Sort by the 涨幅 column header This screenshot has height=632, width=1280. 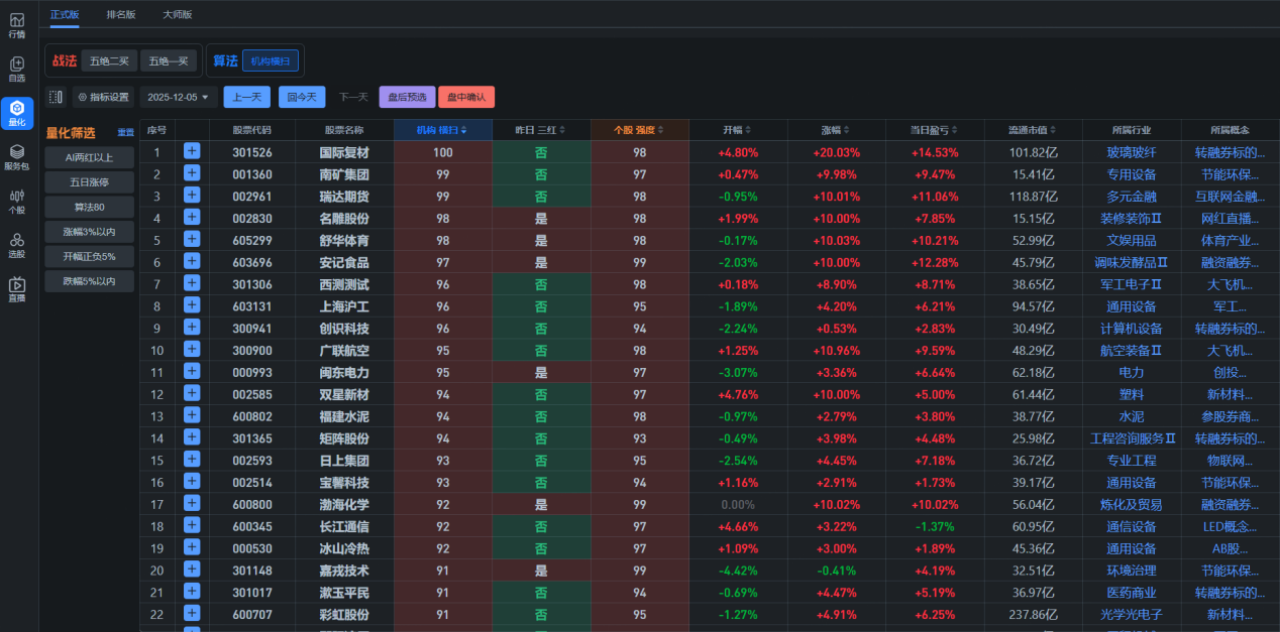[836, 130]
